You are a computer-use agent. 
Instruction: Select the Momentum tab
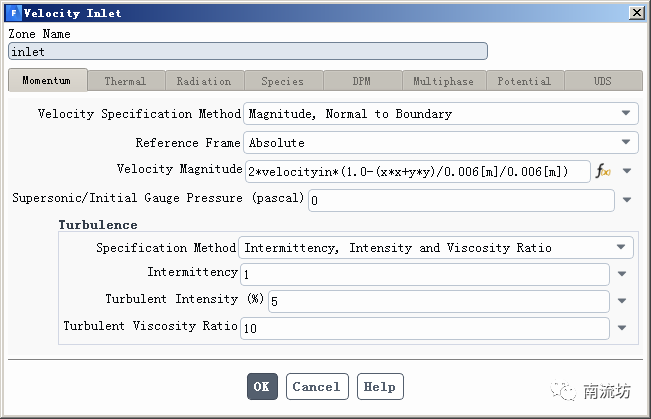tap(47, 81)
